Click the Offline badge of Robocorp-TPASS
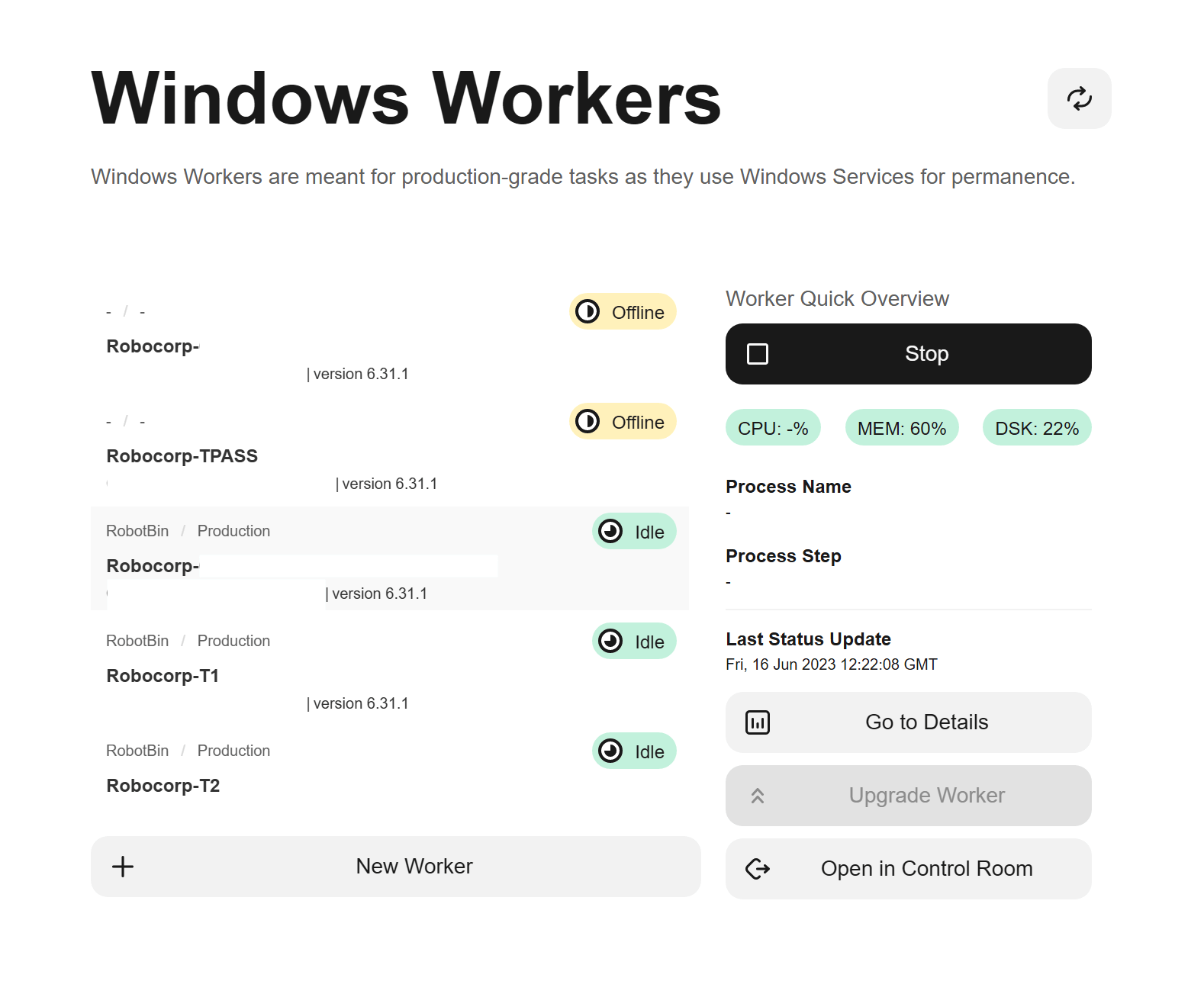The width and height of the screenshot is (1204, 994). [x=623, y=422]
